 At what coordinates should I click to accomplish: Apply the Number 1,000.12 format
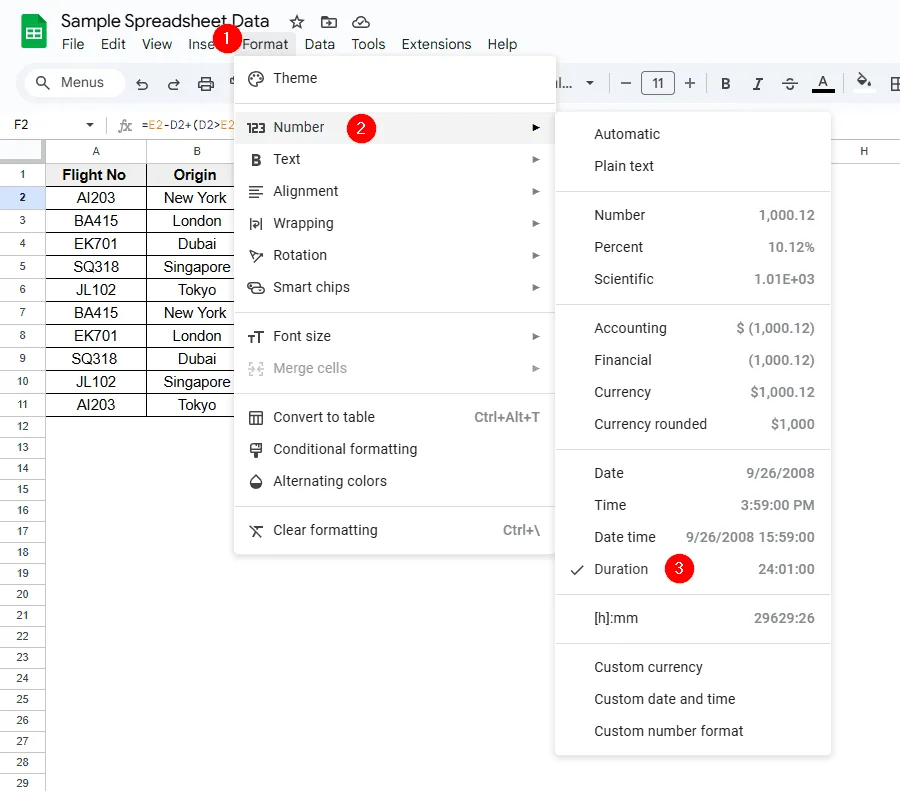point(693,215)
